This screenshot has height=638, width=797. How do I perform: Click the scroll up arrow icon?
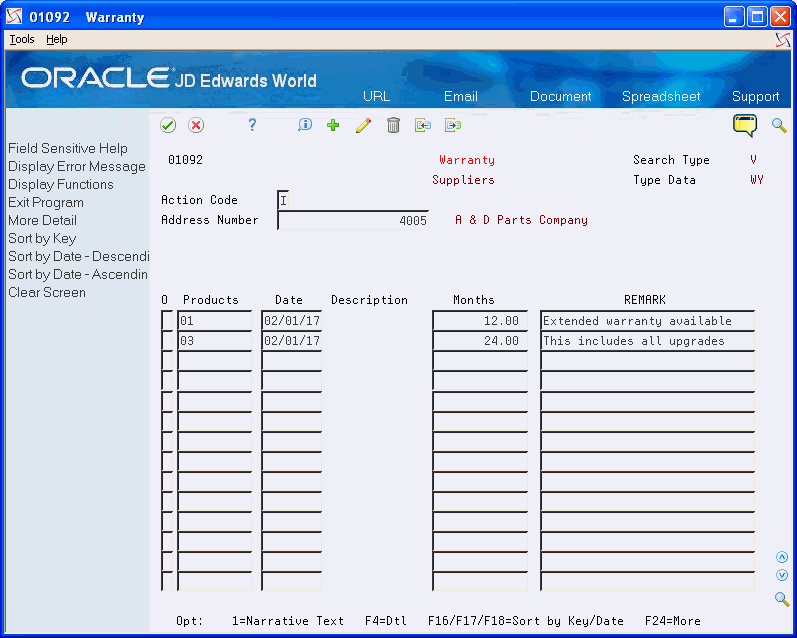(782, 557)
